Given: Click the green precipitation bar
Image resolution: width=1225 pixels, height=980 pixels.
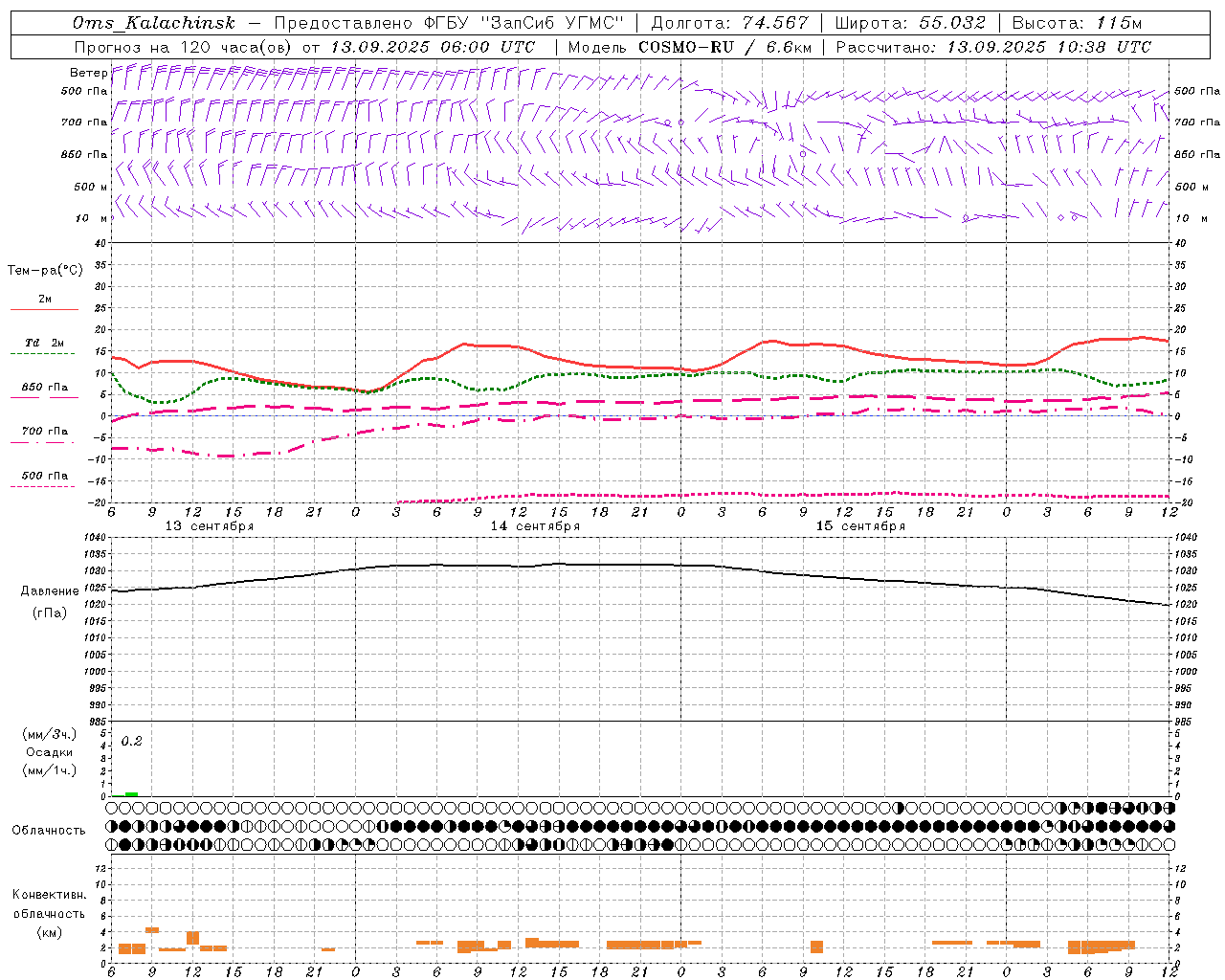Looking at the screenshot, I should click(131, 794).
